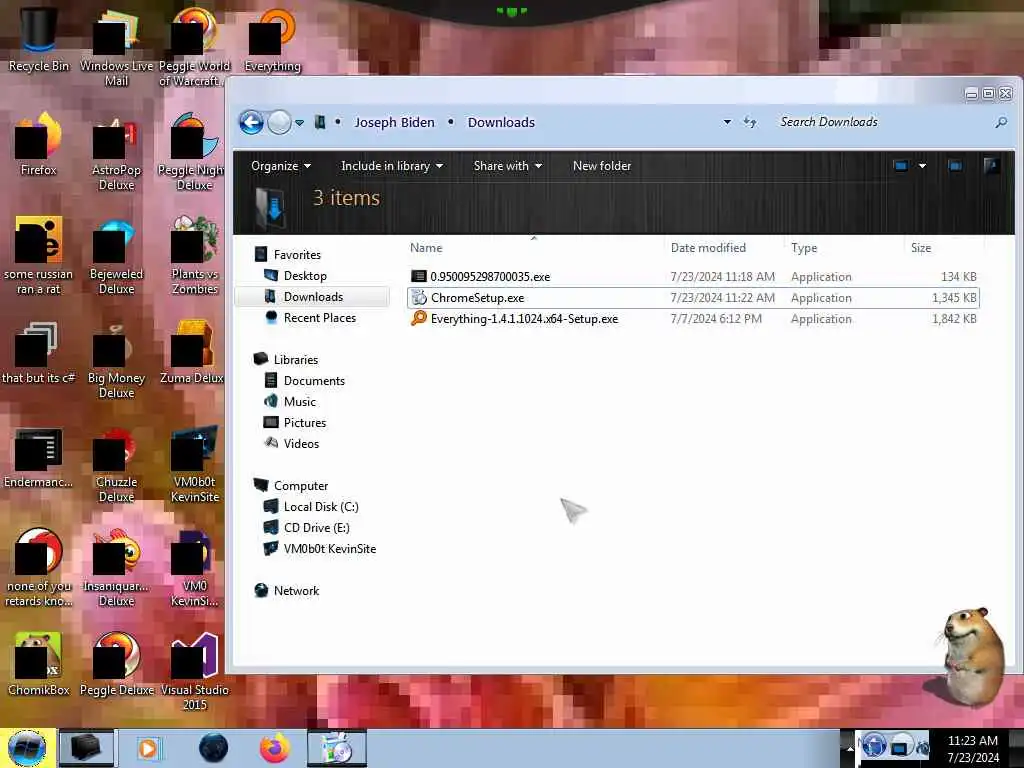Screen dimensions: 1024x768
Task: Open AstroPop Deluxe desktop icon
Action: [x=116, y=152]
